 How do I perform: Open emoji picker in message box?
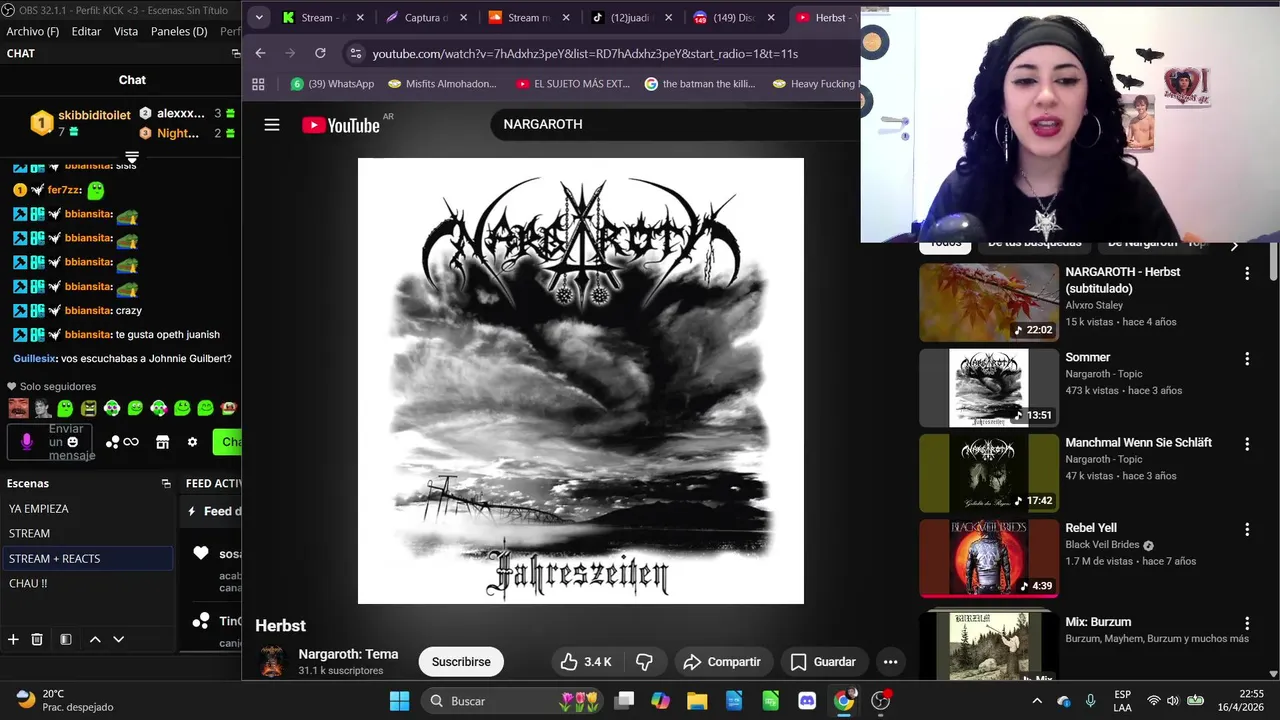pos(72,442)
